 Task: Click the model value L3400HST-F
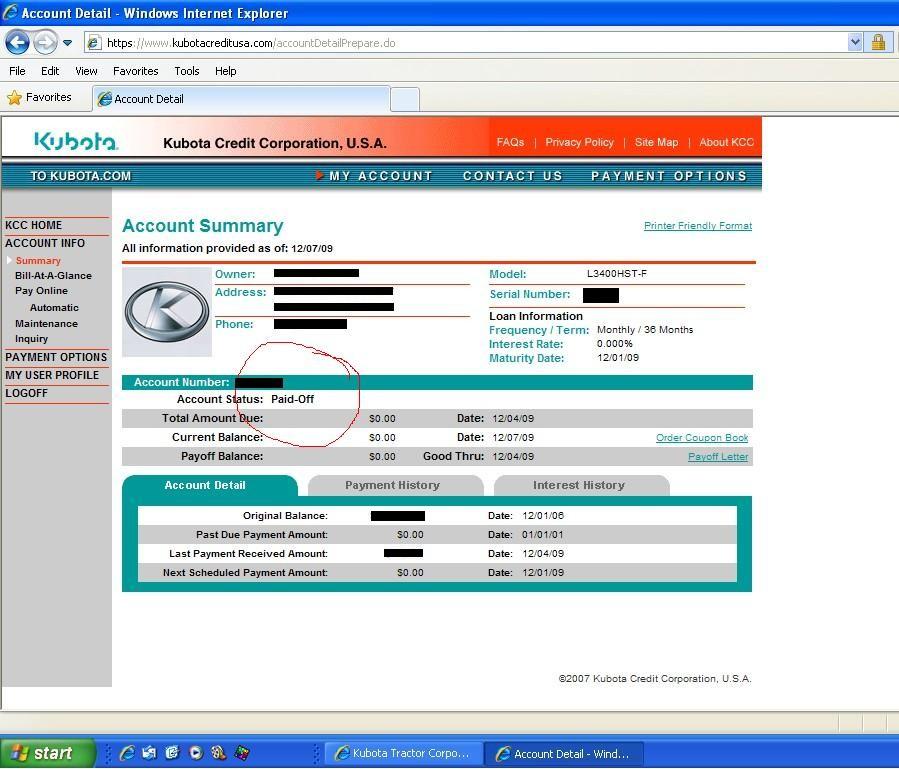616,274
